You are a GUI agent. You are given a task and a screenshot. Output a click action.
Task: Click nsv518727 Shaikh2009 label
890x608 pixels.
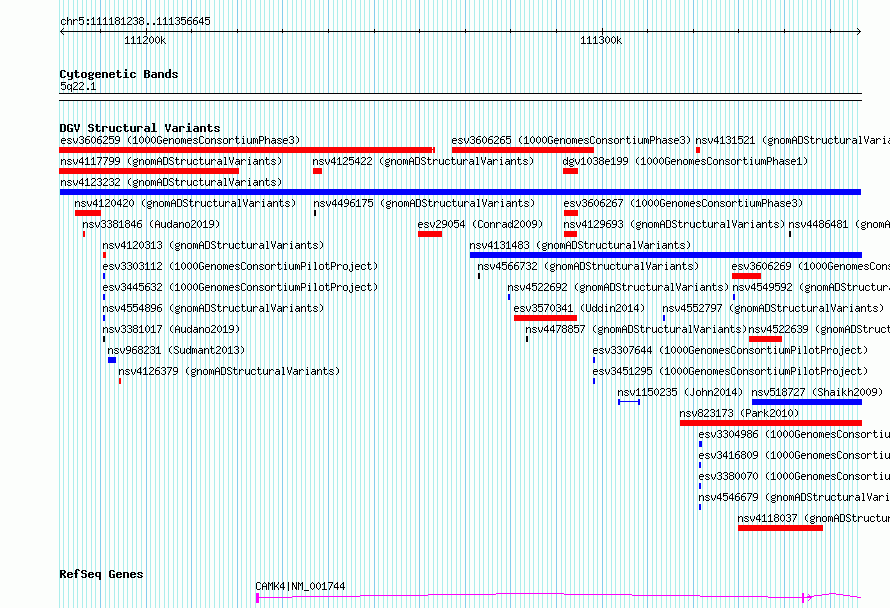817,392
